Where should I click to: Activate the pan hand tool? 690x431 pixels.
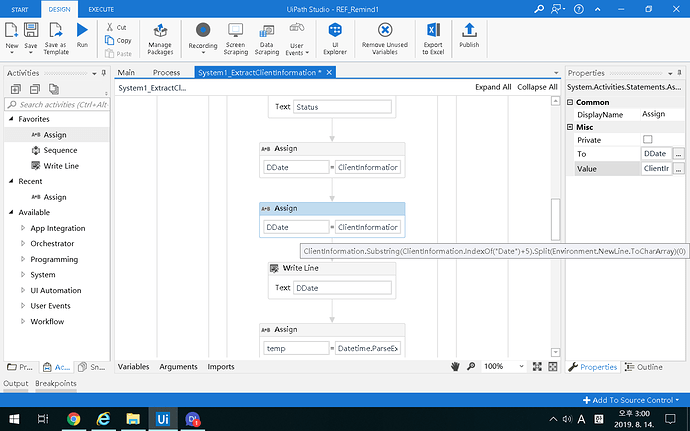point(455,366)
